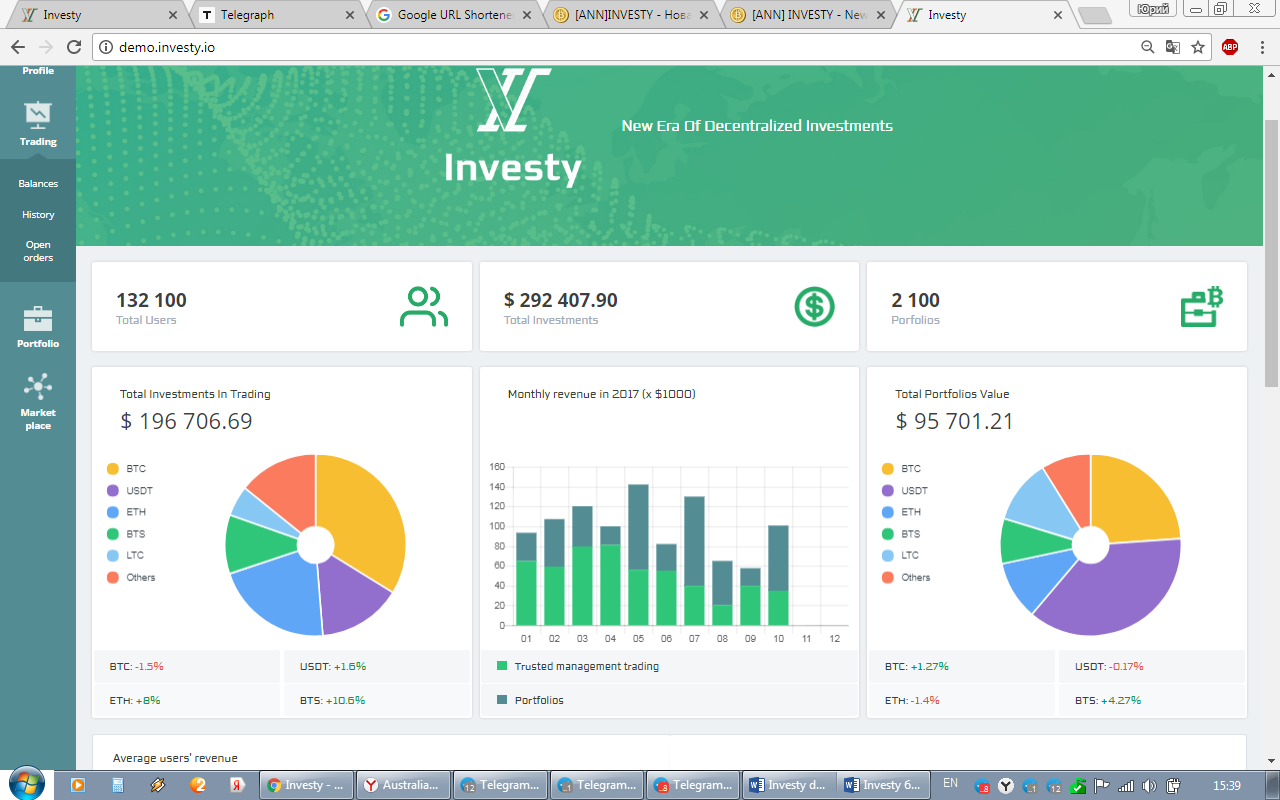Switch to Yandex Australia taskbar window
The width and height of the screenshot is (1280, 800).
point(404,785)
